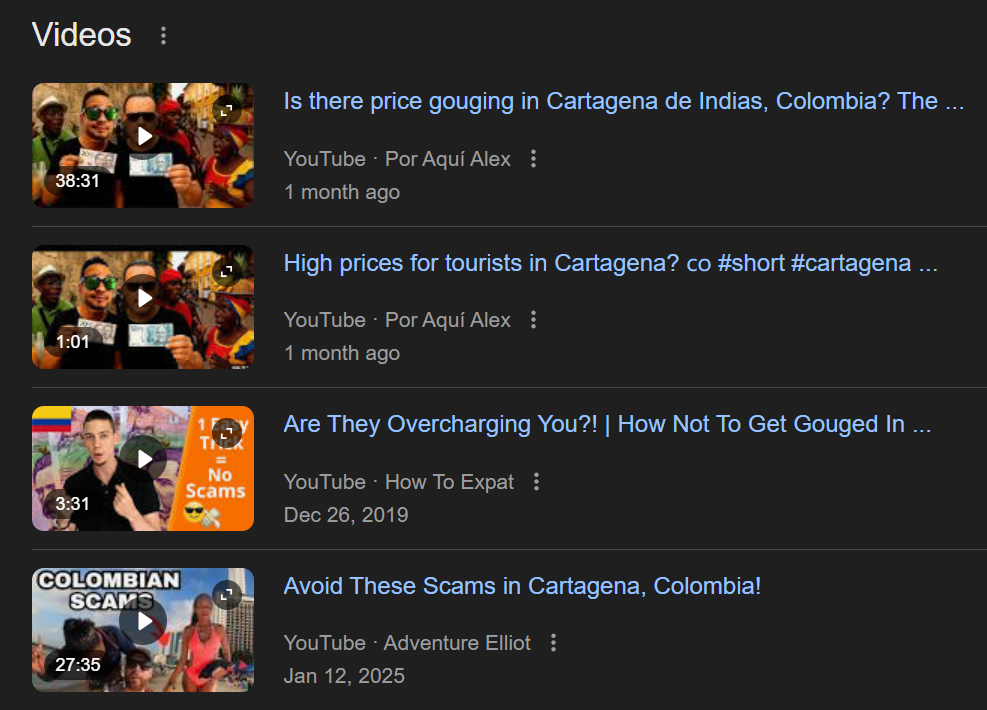Play the 38:31 price gouging video
The width and height of the screenshot is (987, 710).
click(x=144, y=136)
